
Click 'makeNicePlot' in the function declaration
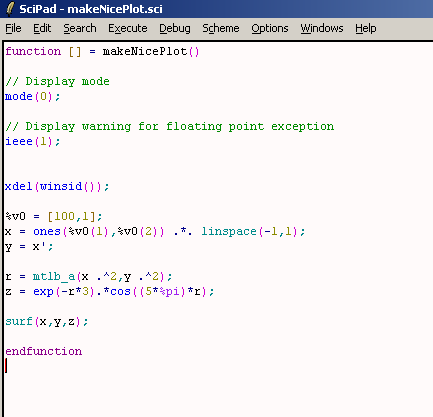coord(145,52)
